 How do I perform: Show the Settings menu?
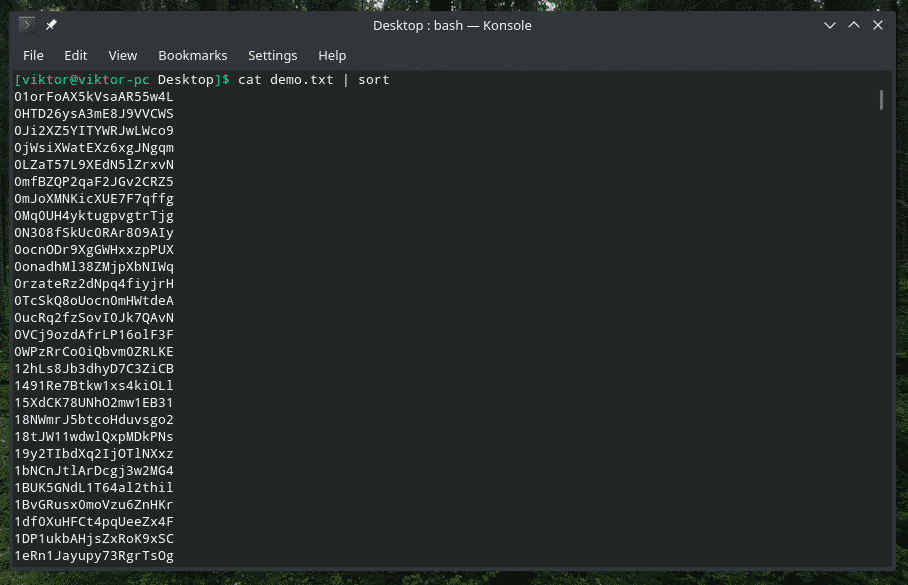click(272, 55)
